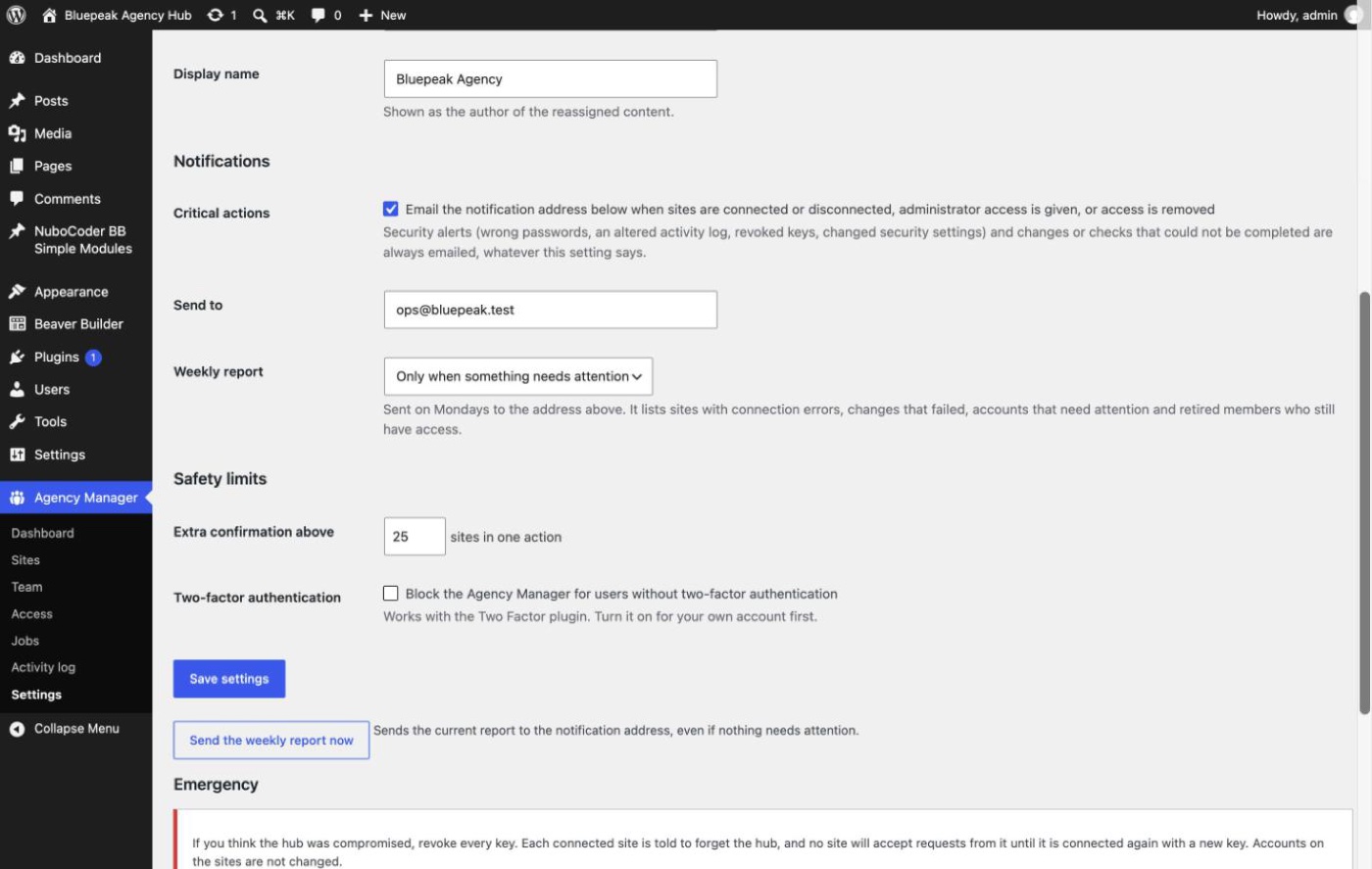Viewport: 1372px width, 869px height.
Task: Enable the block users without two-factor checkbox
Action: 390,593
